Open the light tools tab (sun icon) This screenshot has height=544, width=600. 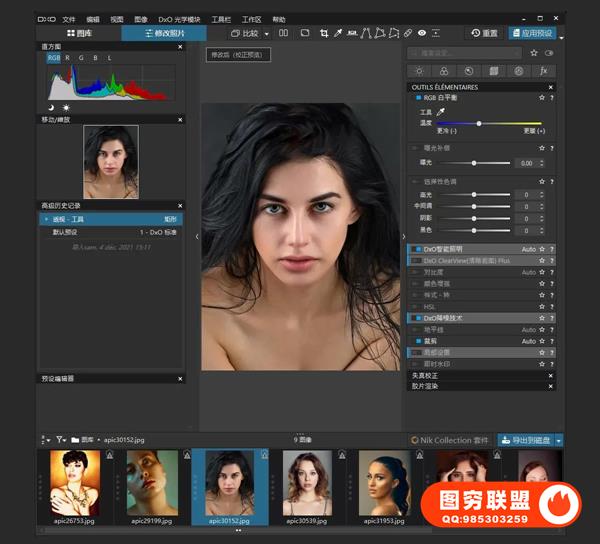pyautogui.click(x=419, y=71)
